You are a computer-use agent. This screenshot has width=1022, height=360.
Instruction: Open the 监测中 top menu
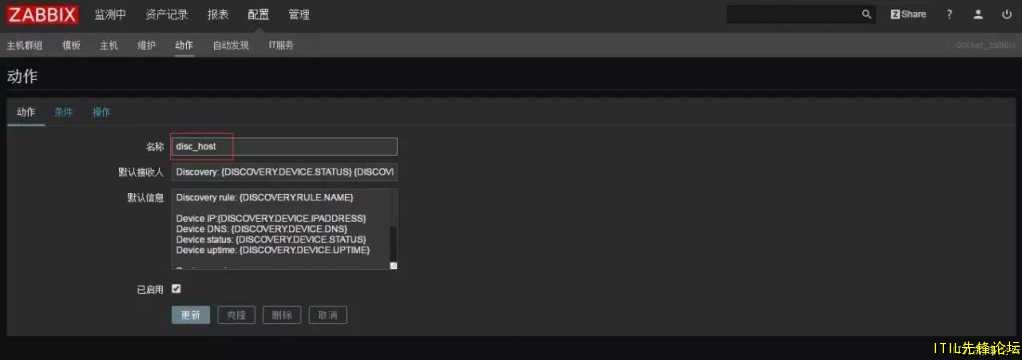(110, 15)
